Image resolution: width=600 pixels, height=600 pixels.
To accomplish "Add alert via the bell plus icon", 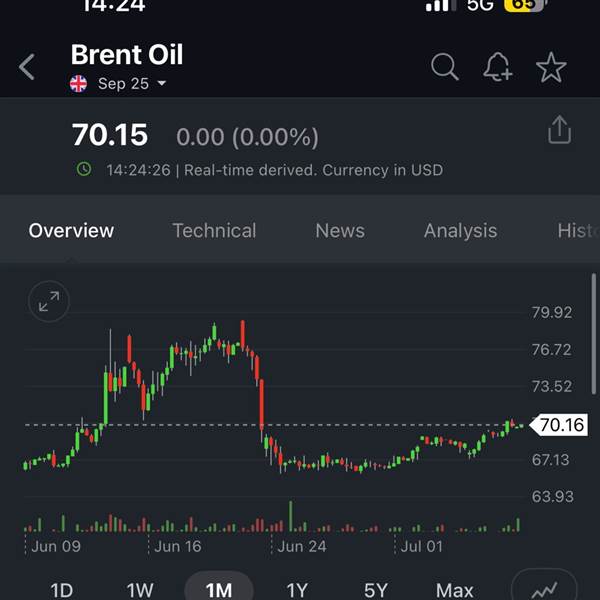I will pyautogui.click(x=497, y=67).
